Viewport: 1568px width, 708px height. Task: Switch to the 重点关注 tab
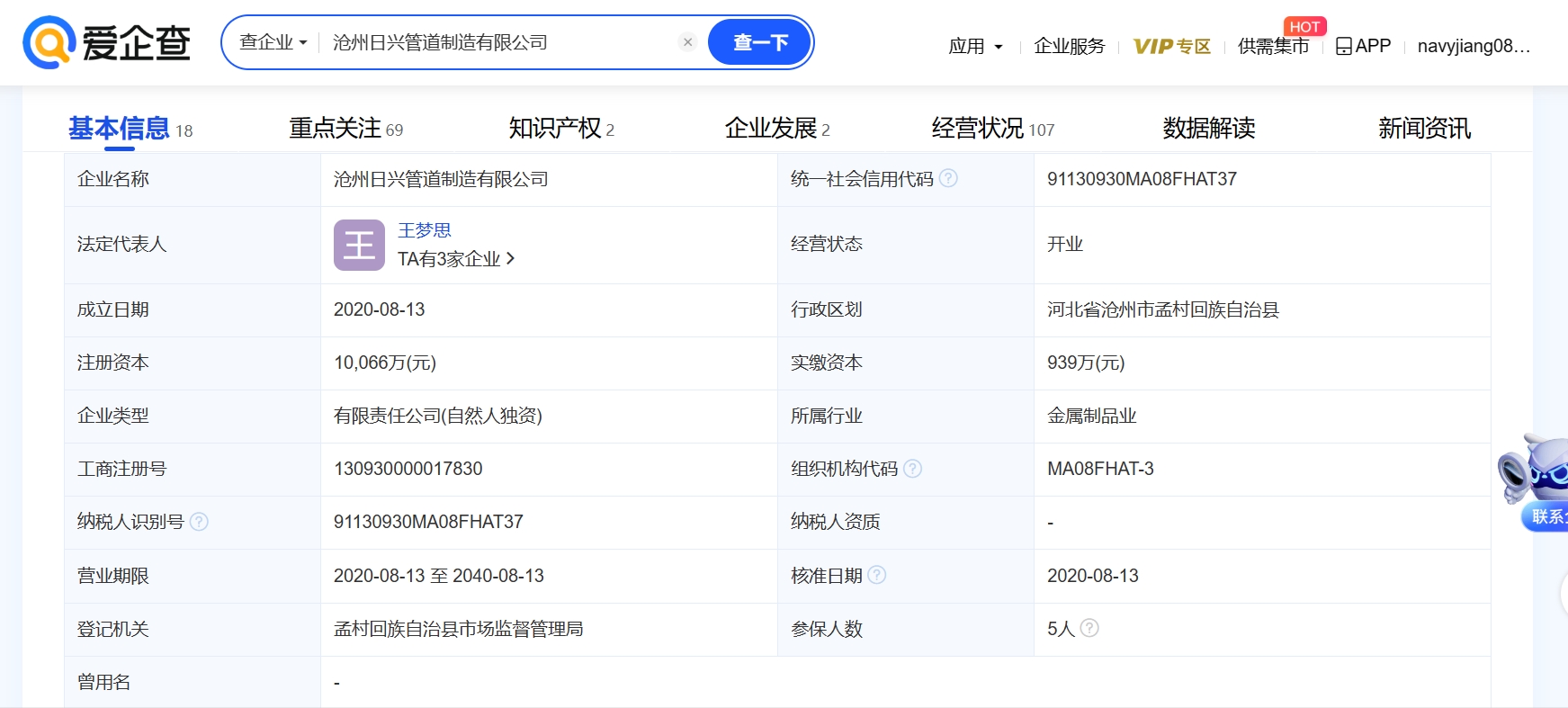click(346, 129)
